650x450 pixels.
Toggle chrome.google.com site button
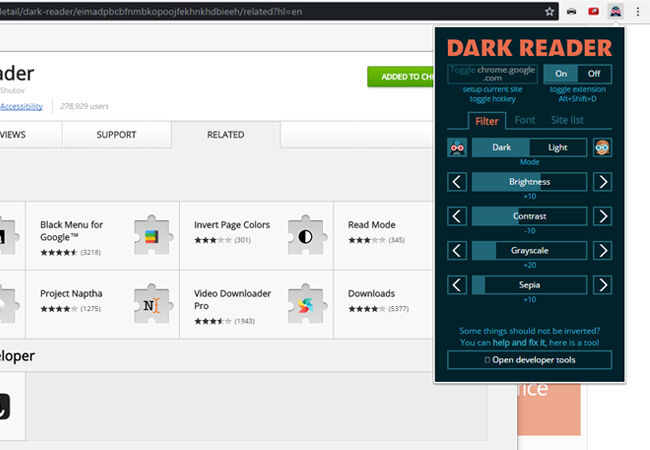click(492, 74)
